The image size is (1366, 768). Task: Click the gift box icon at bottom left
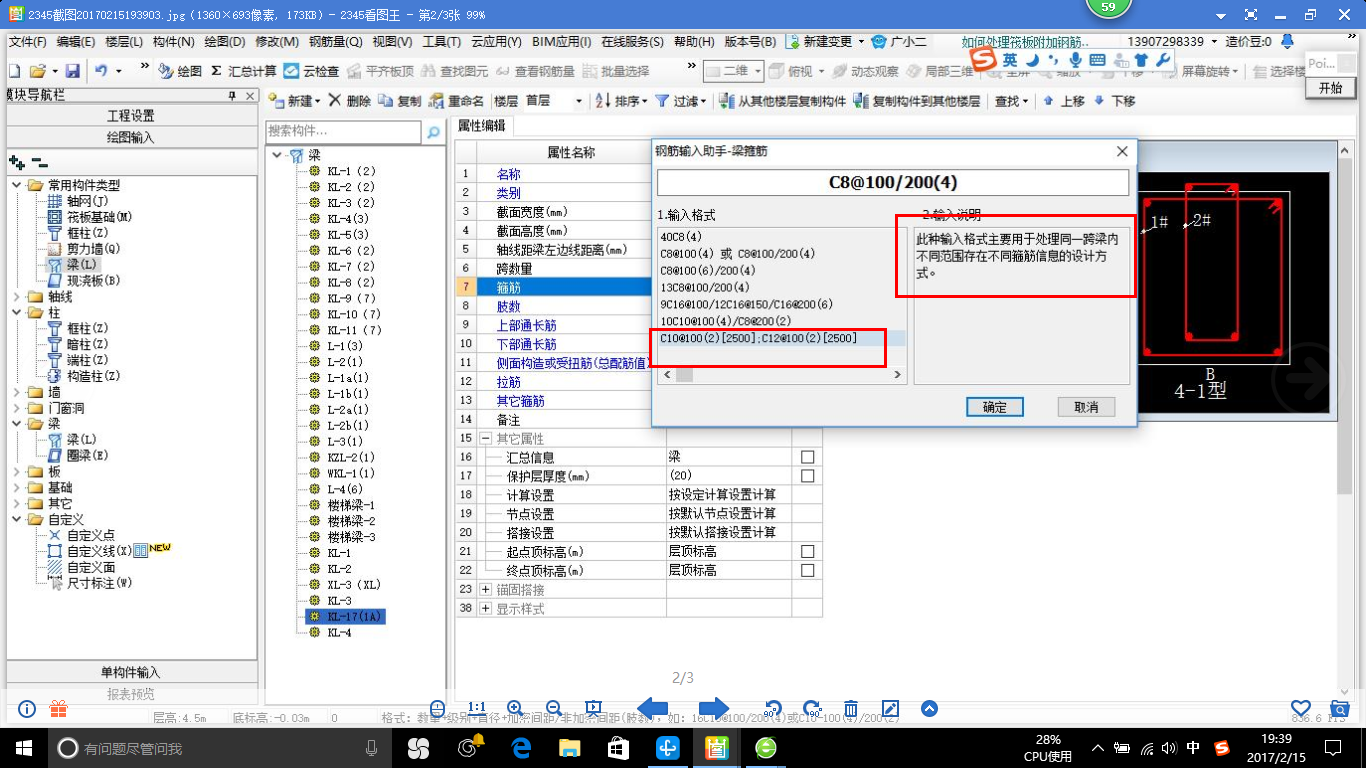(58, 709)
